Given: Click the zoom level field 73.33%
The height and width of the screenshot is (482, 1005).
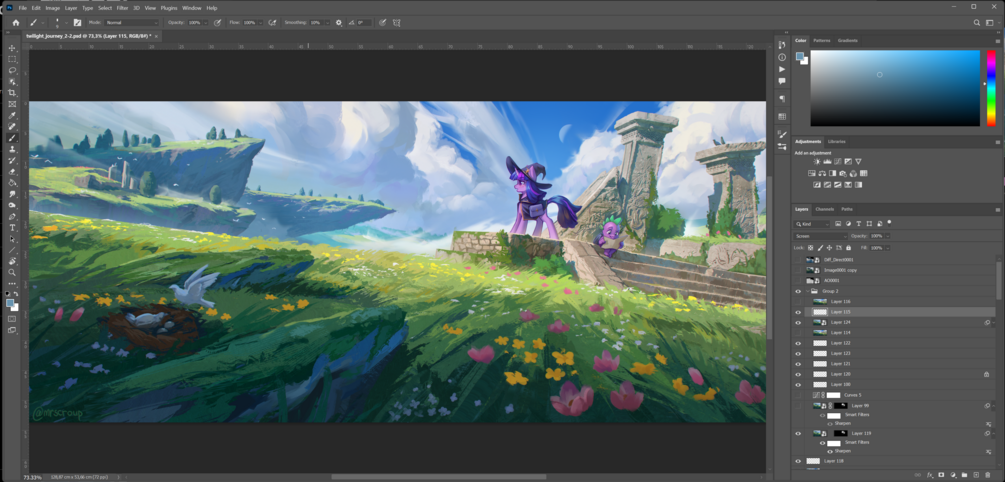Looking at the screenshot, I should tap(33, 478).
